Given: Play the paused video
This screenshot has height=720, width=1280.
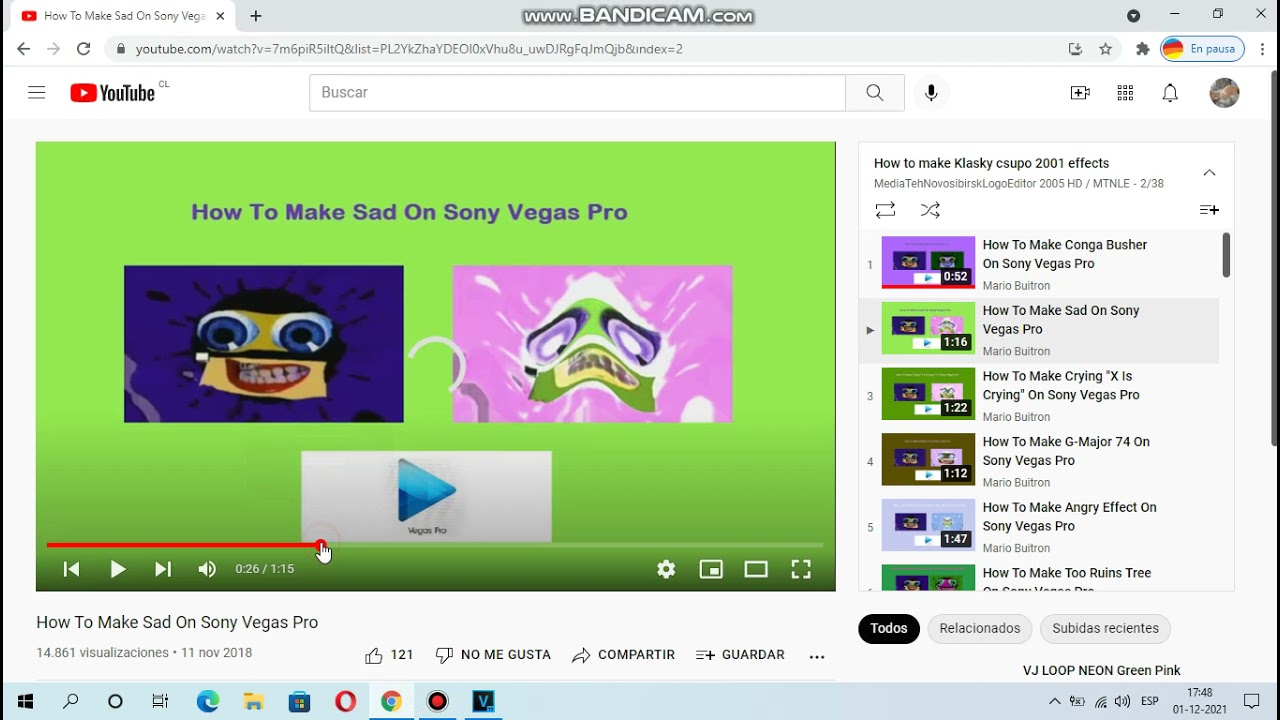Looking at the screenshot, I should coord(118,569).
